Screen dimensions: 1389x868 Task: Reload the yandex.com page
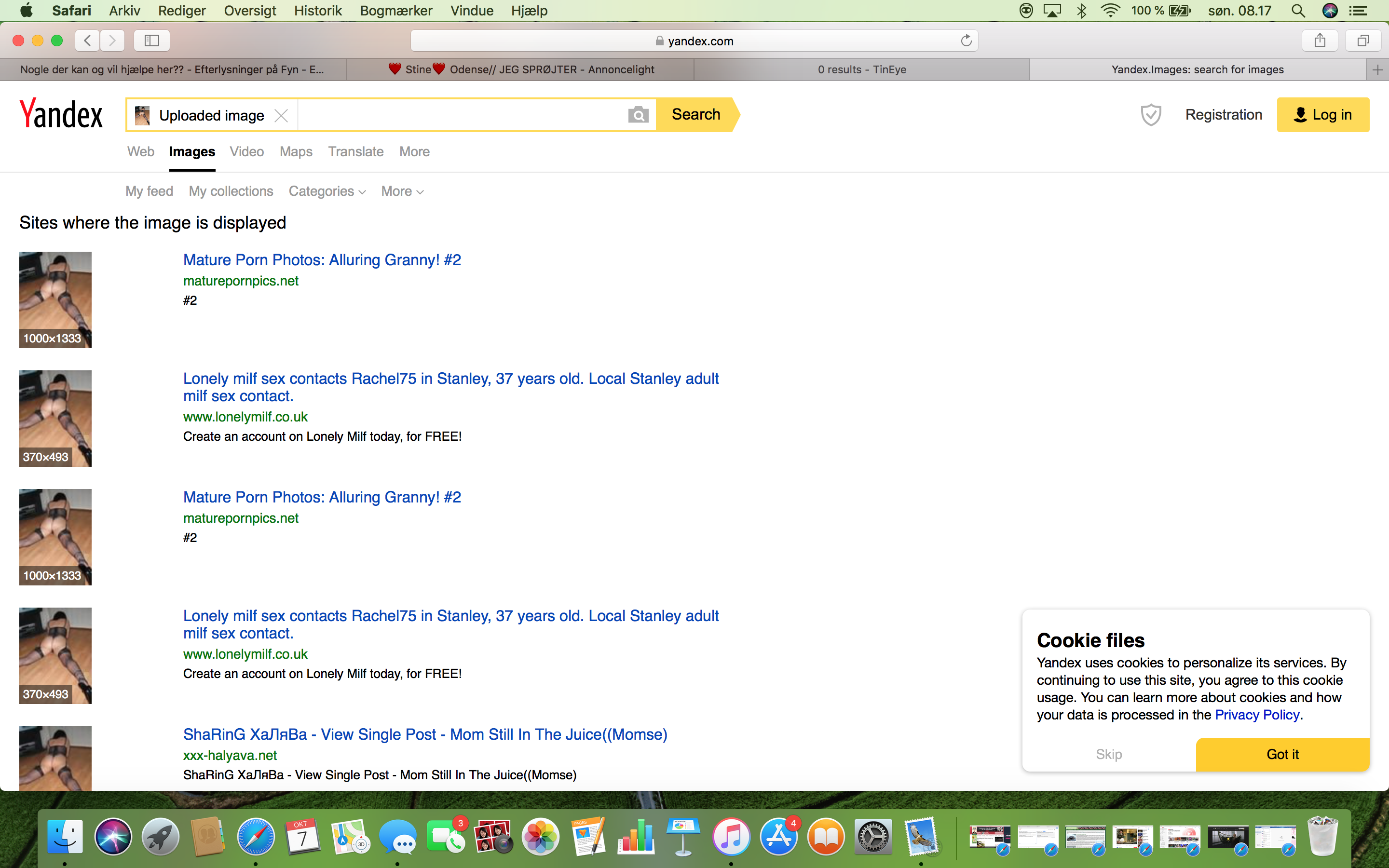966,40
